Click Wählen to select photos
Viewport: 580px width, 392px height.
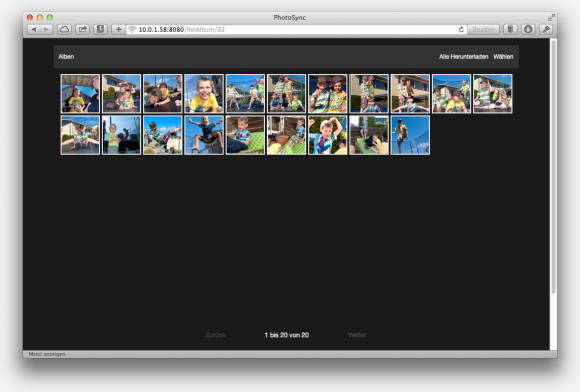pos(503,57)
